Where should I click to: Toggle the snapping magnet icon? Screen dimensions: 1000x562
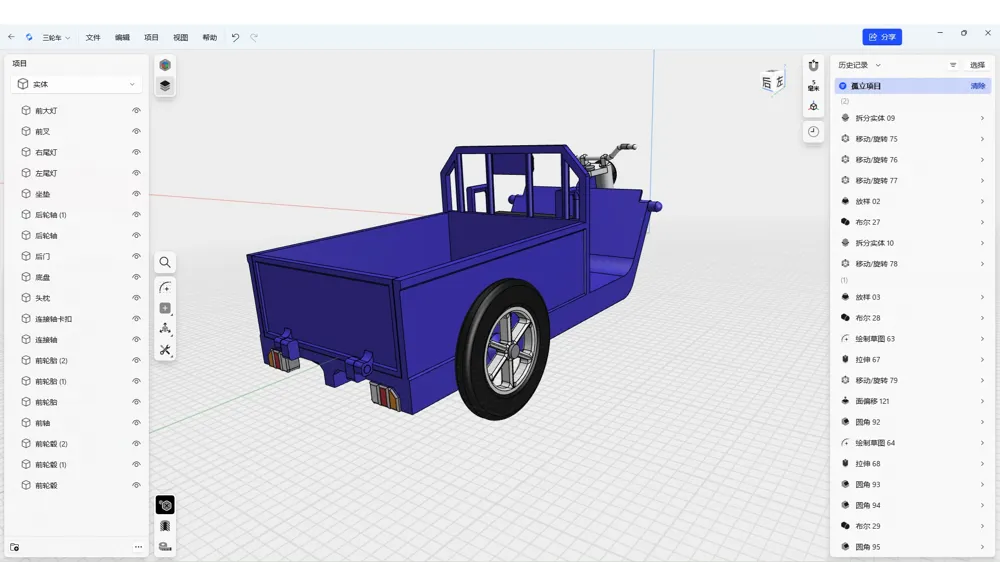[813, 66]
